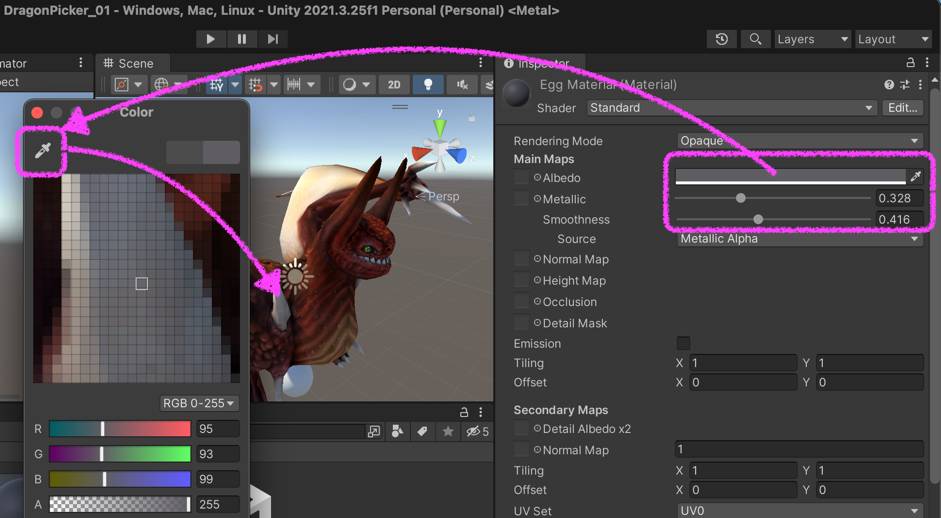This screenshot has width=941, height=518.
Task: Open the Shader dropdown set to Standard
Action: 731,107
